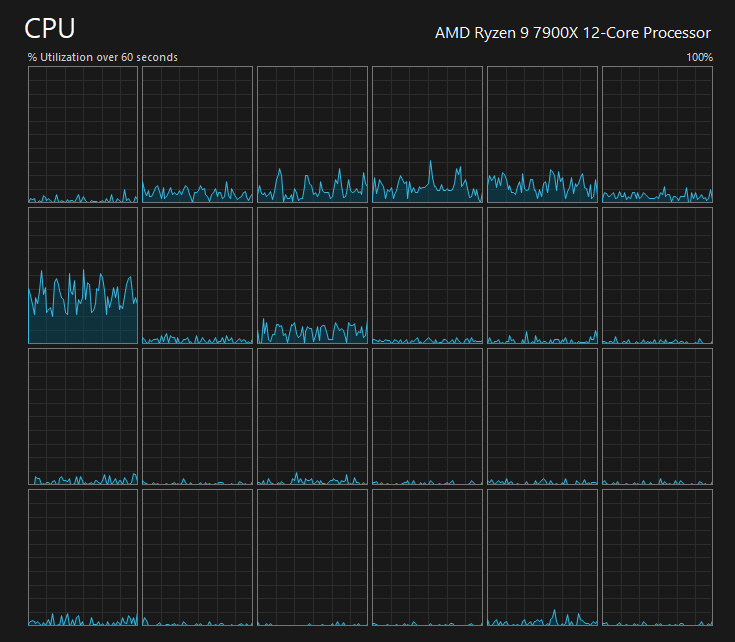The width and height of the screenshot is (735, 642).
Task: Select the first graph in the third row
Action: coord(83,417)
